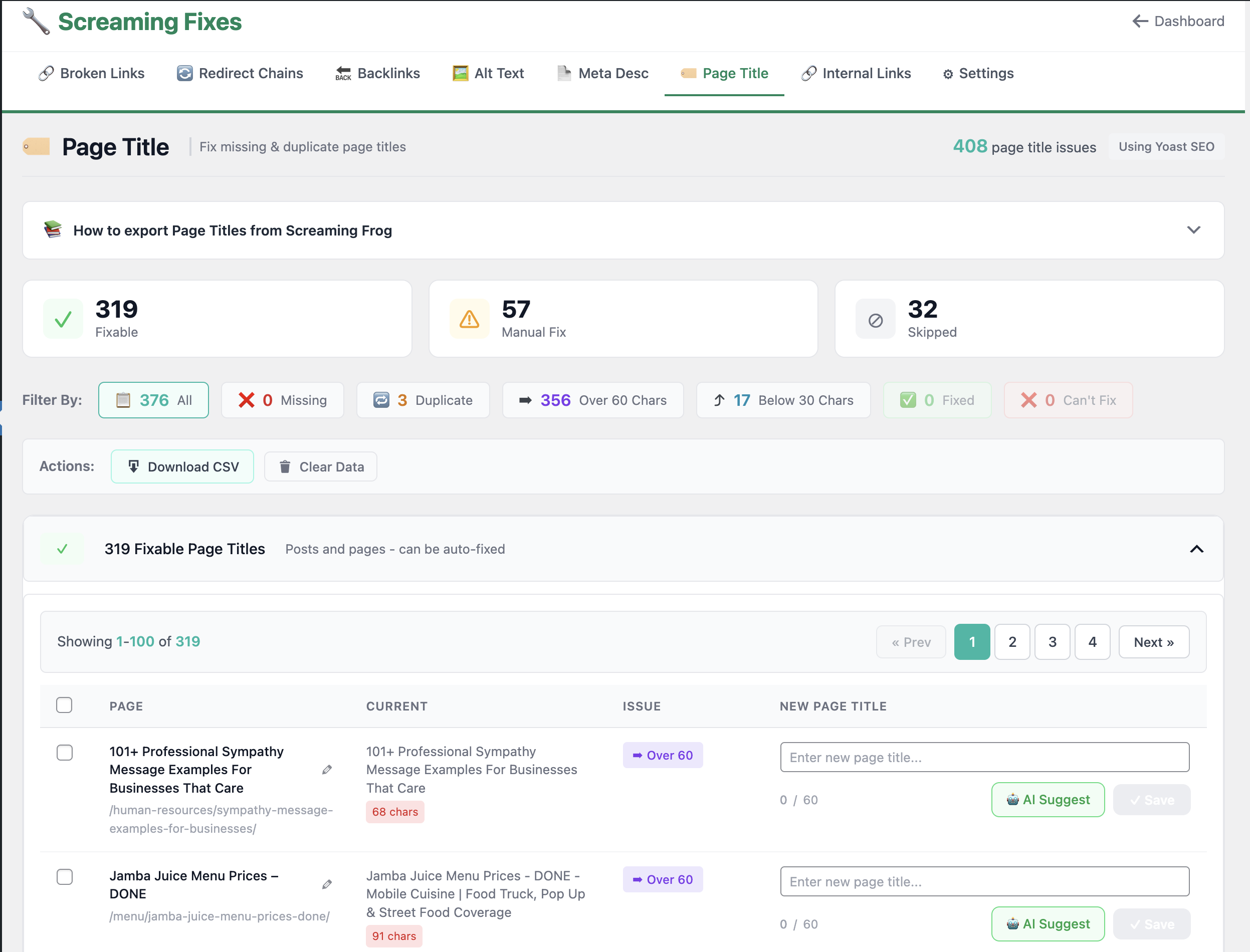Check the select-all checkbox in table header

pos(65,705)
